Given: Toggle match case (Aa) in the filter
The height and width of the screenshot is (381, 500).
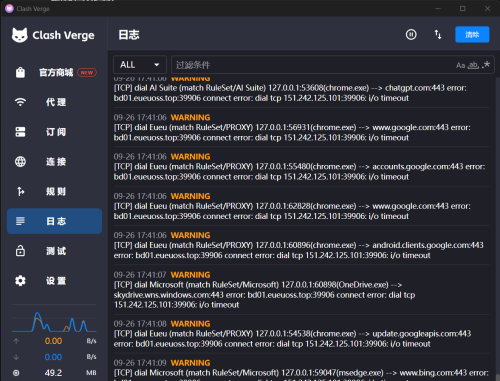Looking at the screenshot, I should (x=460, y=65).
